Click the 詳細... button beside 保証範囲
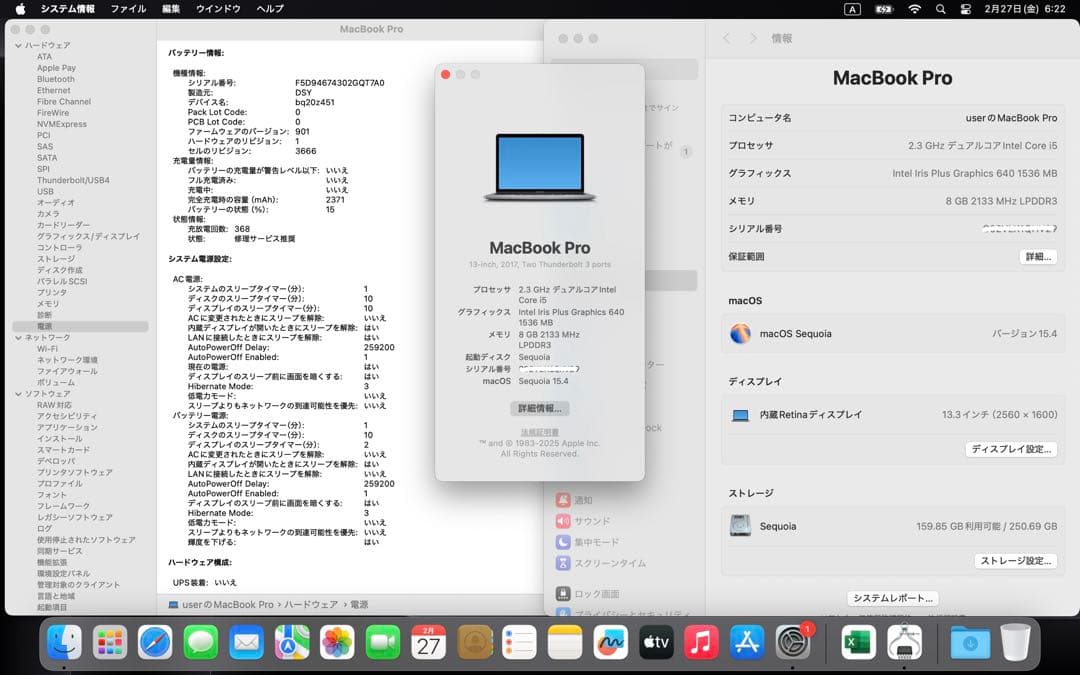Screen dimensions: 1080x675 1038,257
